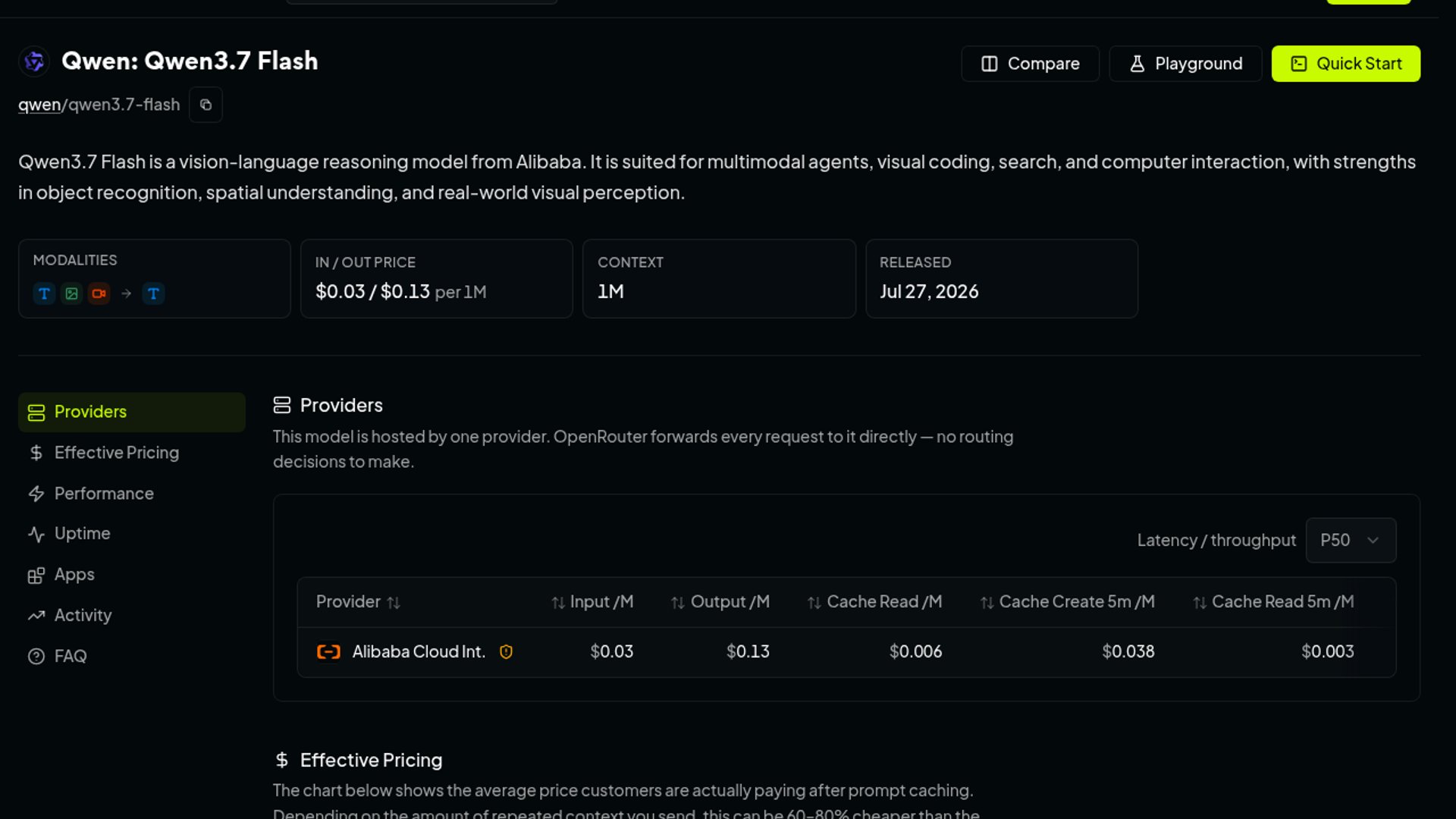Click the Qwen: Qwen3.7 Flash title
Image resolution: width=1456 pixels, height=819 pixels.
190,61
